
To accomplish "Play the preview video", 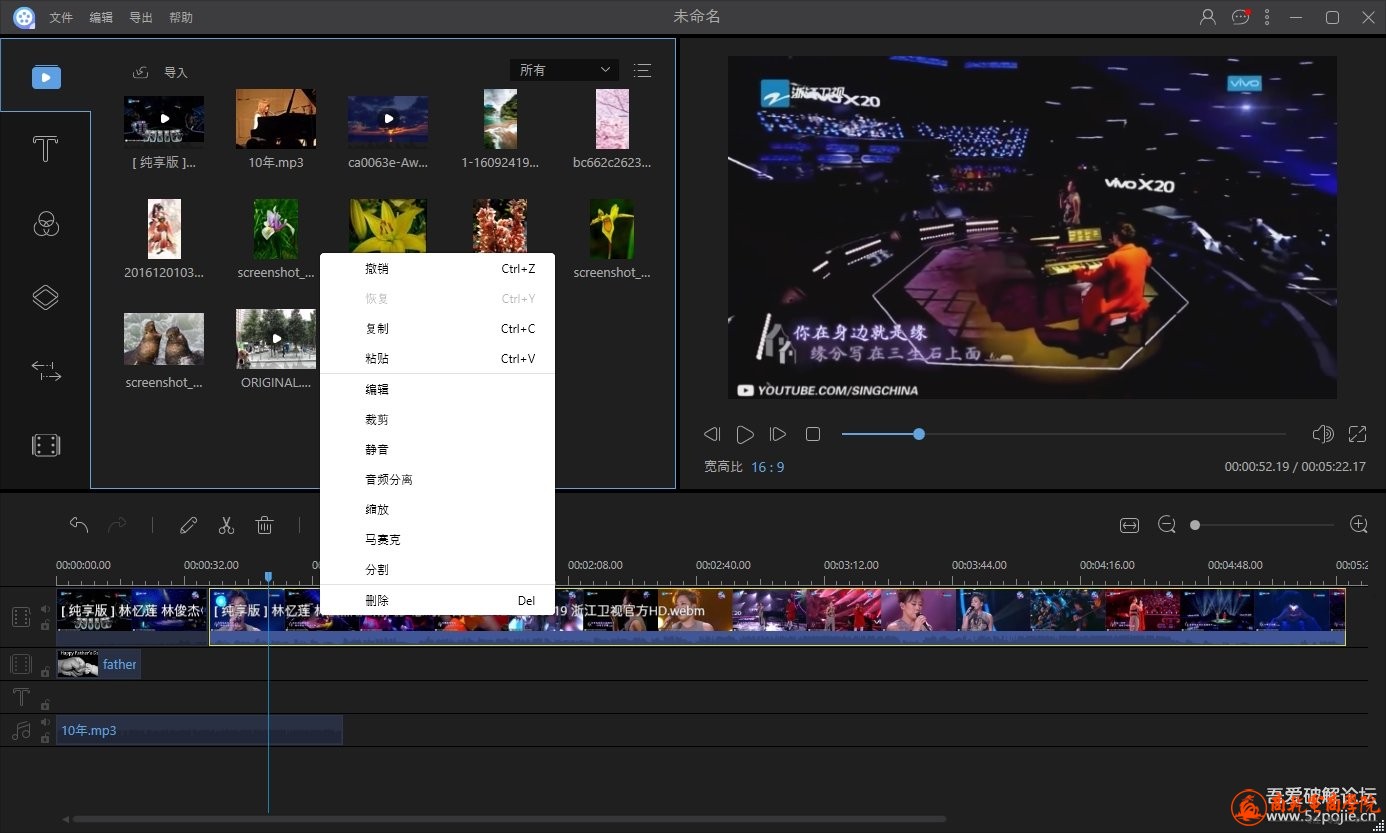I will click(745, 434).
